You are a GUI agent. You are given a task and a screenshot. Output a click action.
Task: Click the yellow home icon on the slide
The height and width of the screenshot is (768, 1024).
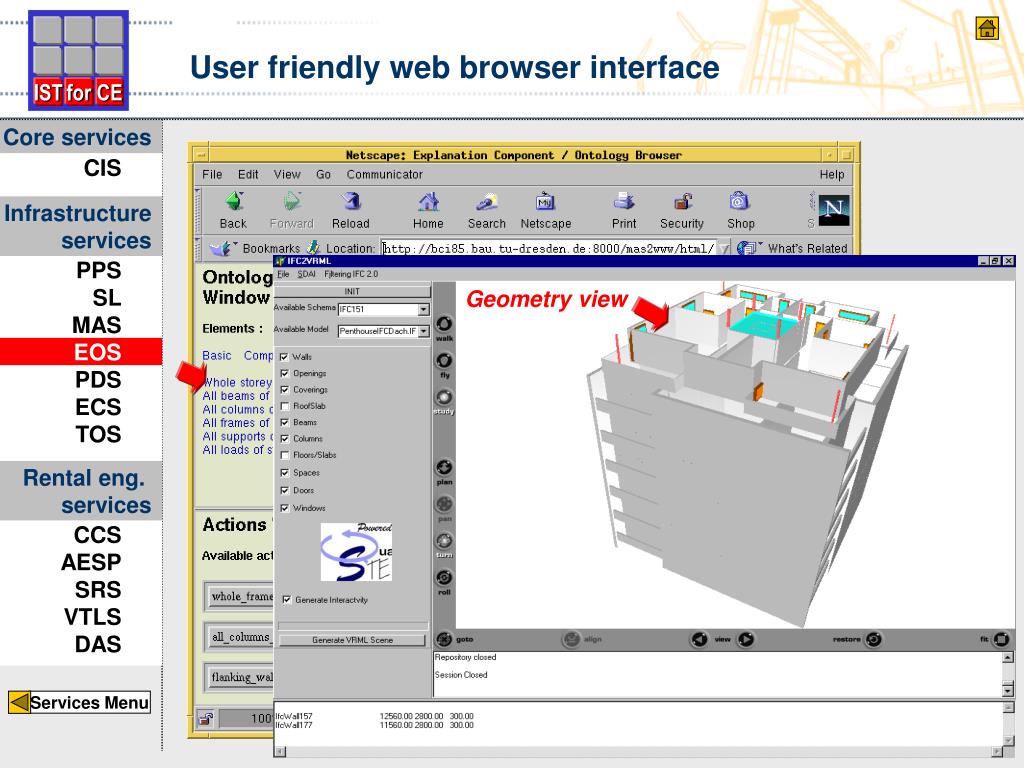click(x=987, y=28)
